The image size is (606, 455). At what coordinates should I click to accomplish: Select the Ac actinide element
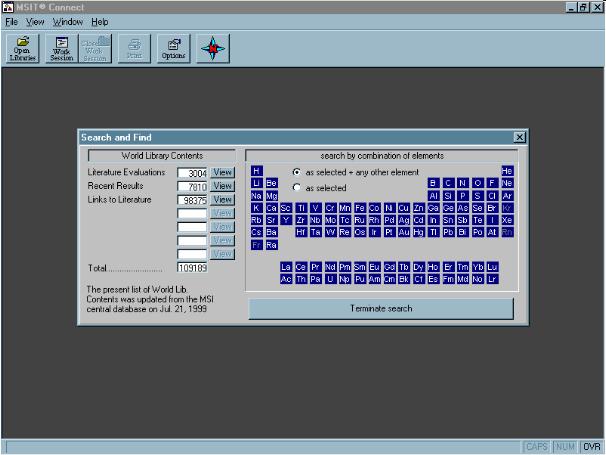click(x=286, y=279)
